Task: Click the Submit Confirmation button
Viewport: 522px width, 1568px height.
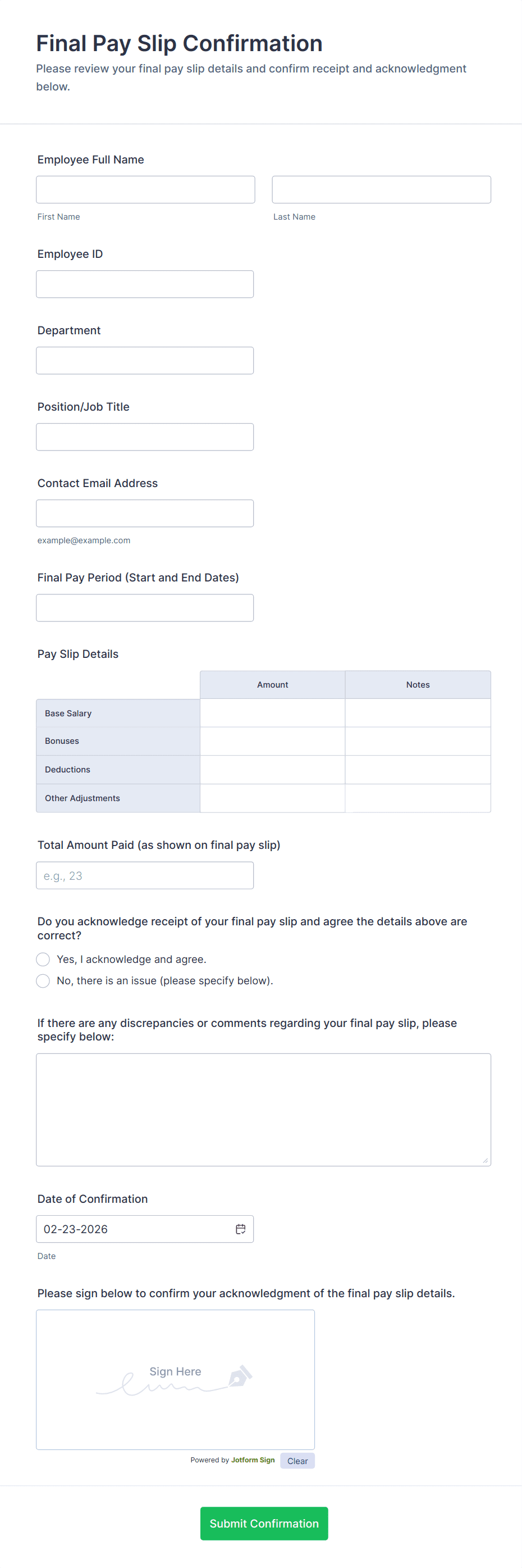Action: [x=263, y=1523]
